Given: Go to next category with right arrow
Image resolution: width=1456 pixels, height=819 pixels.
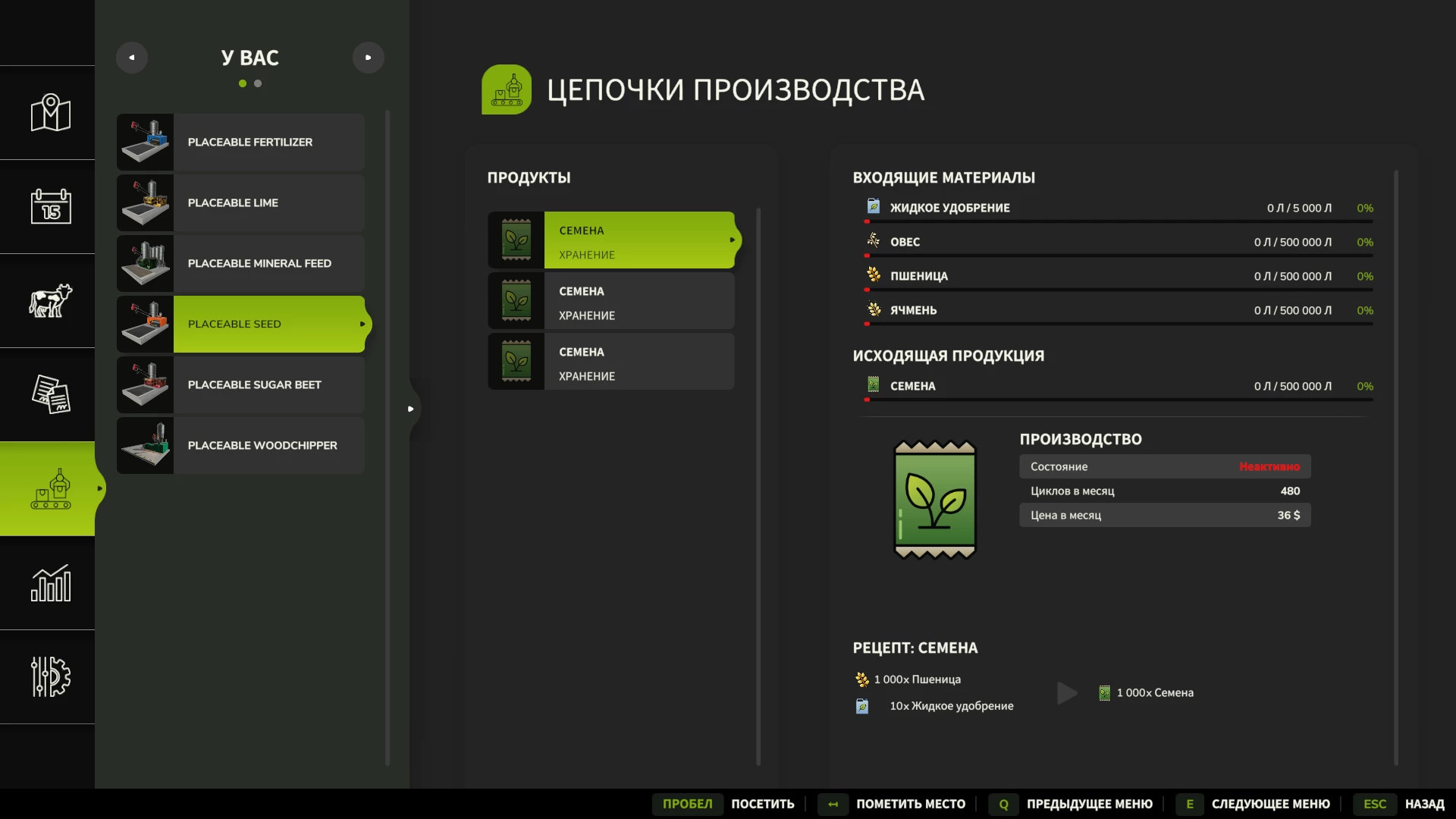Looking at the screenshot, I should click(x=369, y=58).
